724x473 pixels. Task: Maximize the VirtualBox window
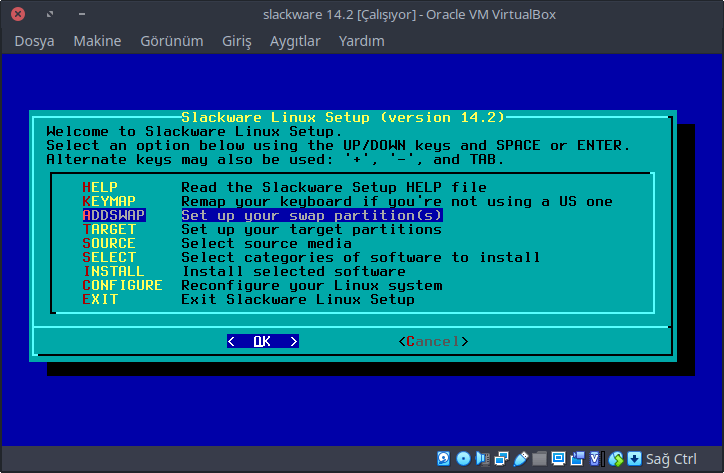[x=50, y=14]
